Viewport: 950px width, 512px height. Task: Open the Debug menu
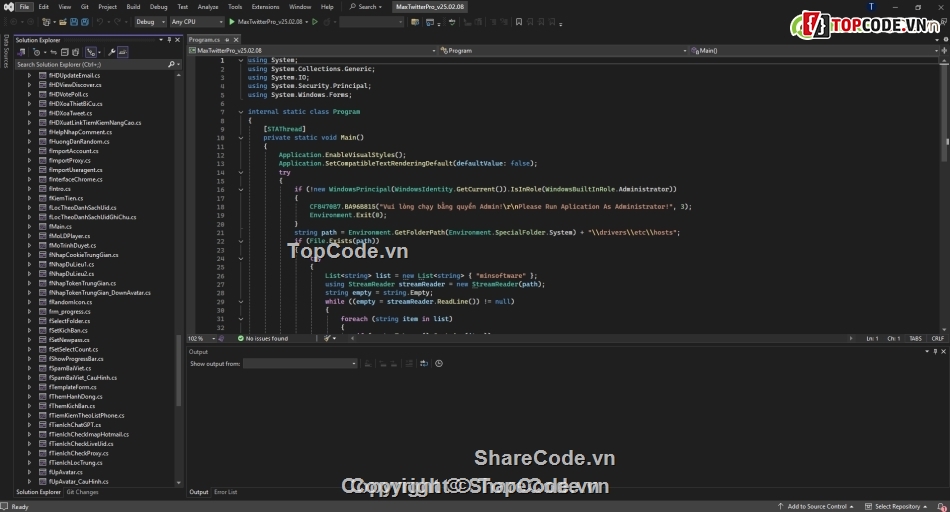(158, 7)
